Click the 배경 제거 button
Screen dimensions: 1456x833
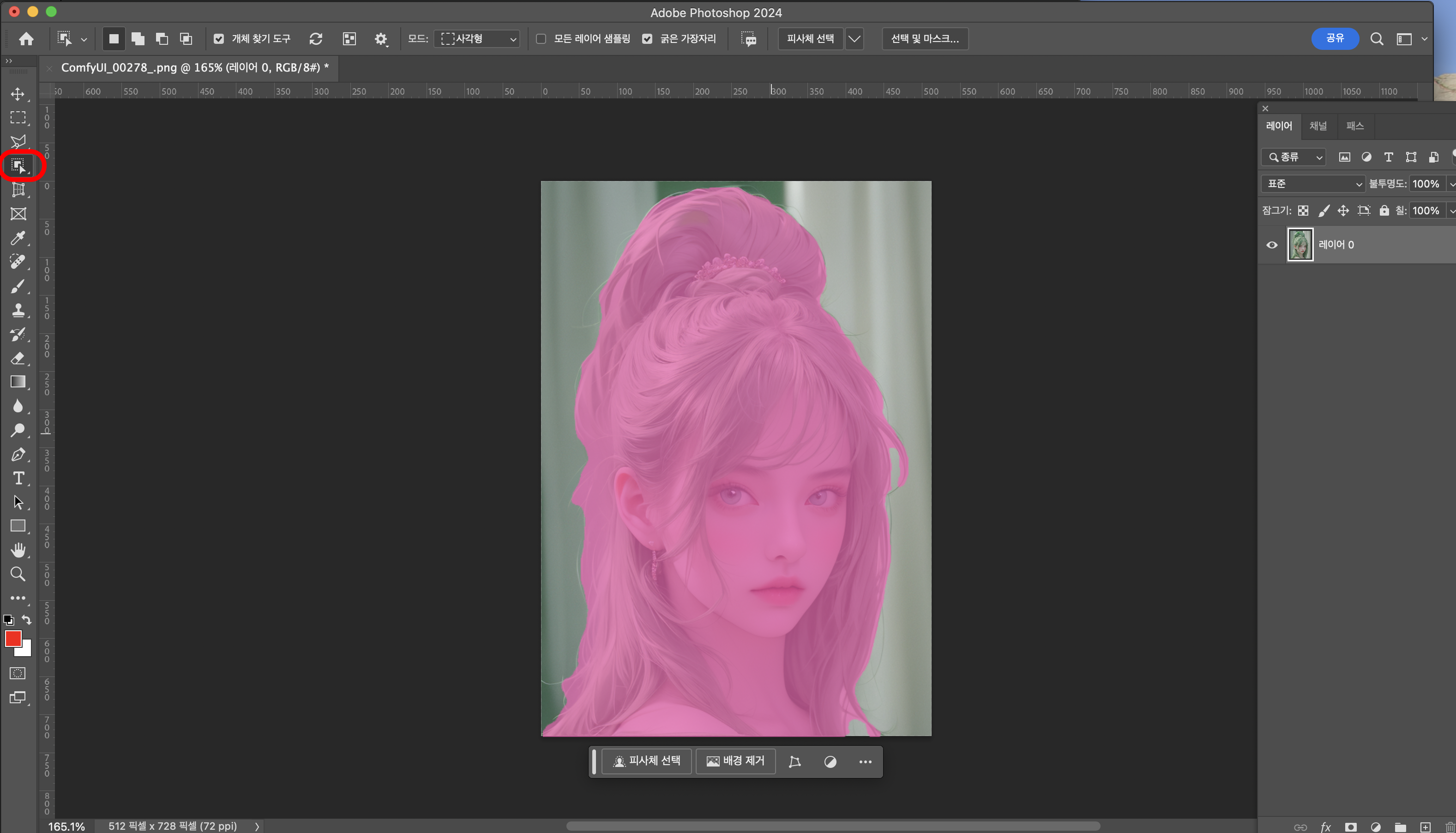tap(735, 761)
